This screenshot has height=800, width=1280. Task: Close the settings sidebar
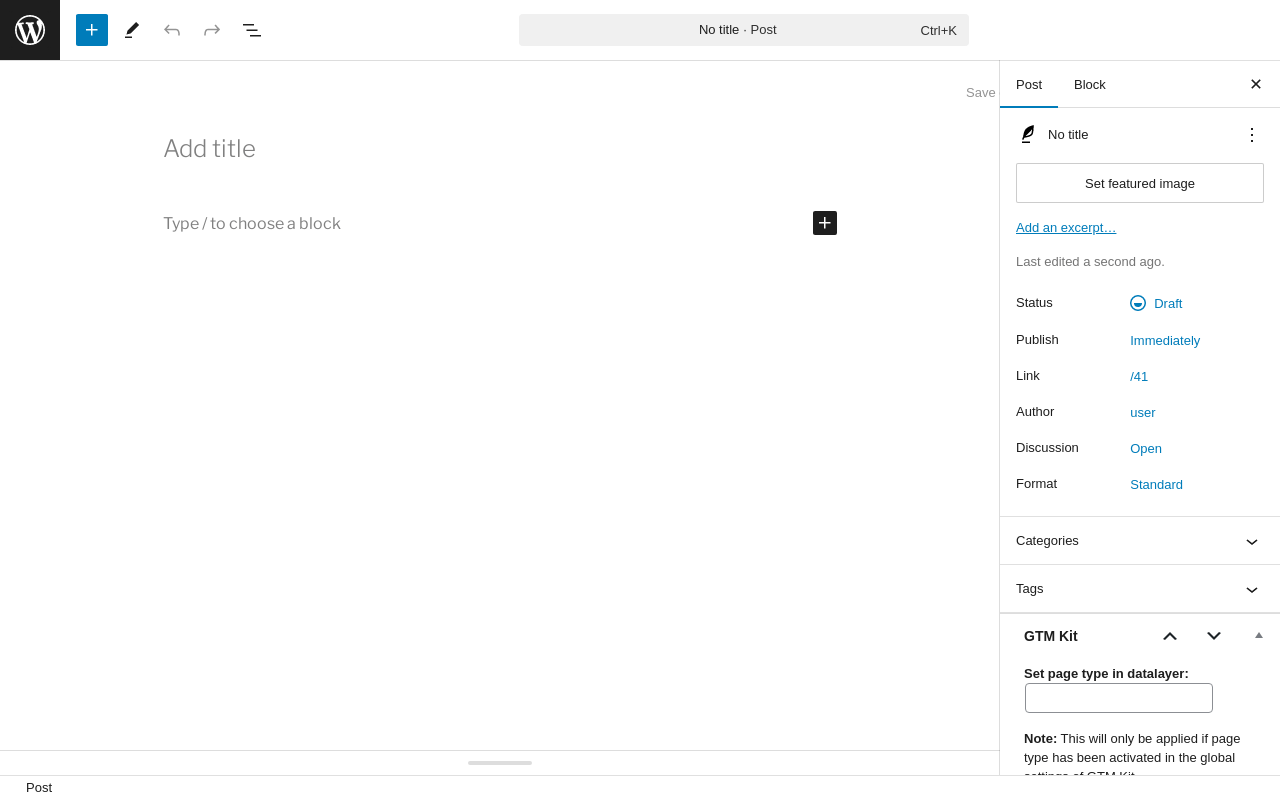click(x=1256, y=85)
